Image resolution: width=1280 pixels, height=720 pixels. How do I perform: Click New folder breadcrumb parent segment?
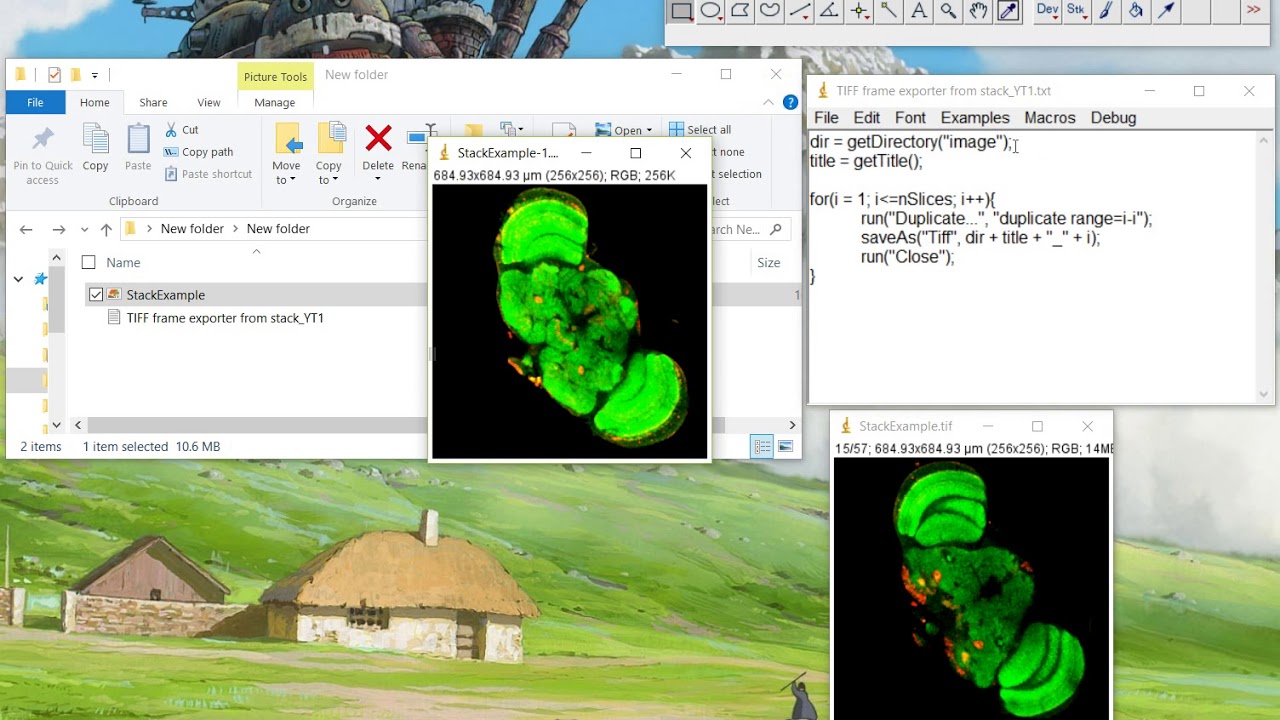192,229
